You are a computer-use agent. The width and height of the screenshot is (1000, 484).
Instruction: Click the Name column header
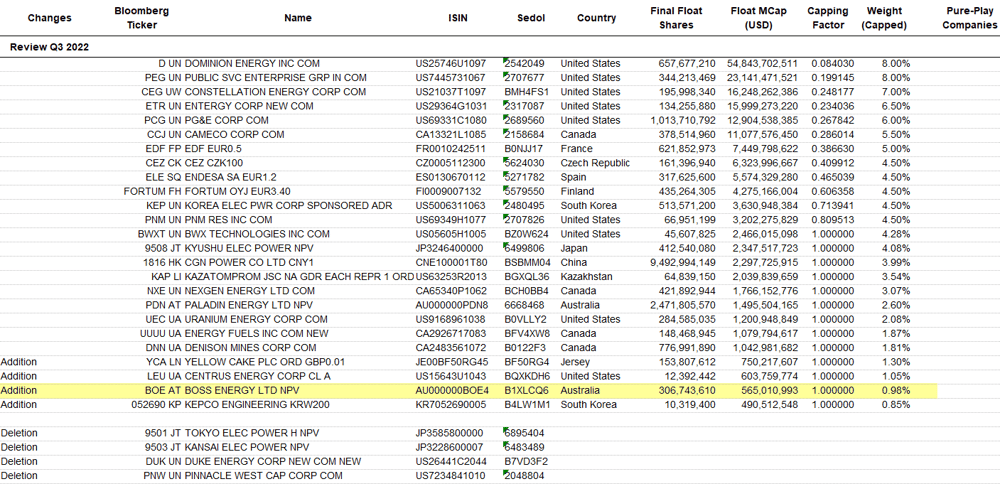pos(298,18)
